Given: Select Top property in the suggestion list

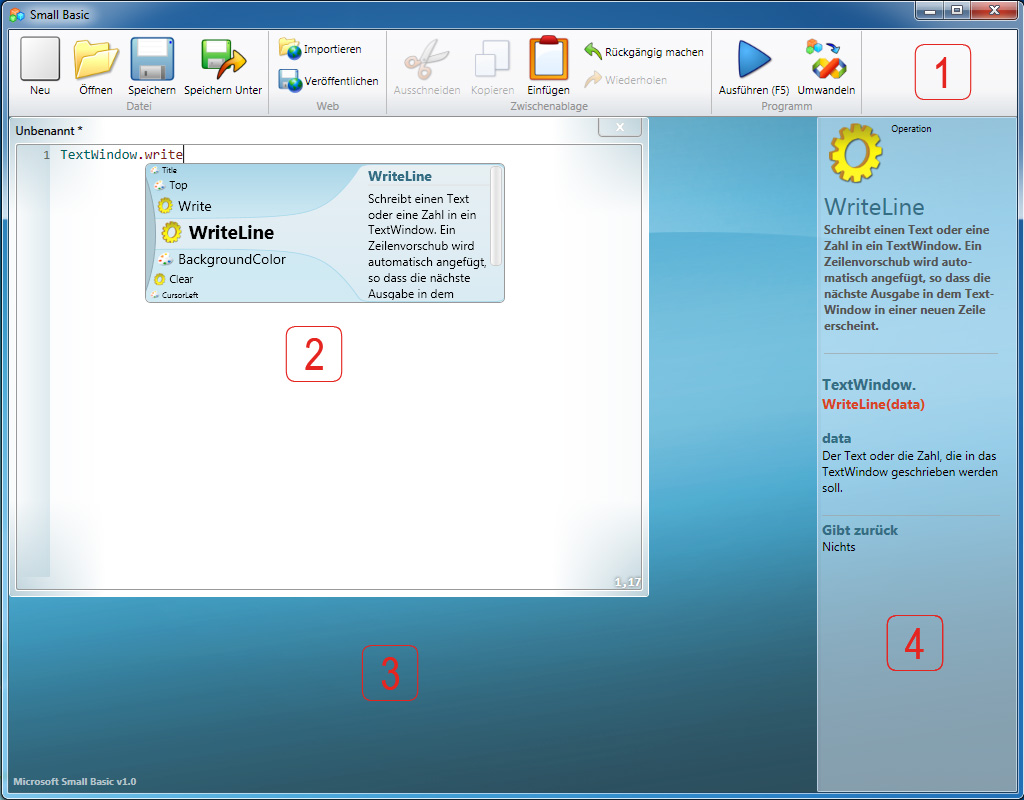Looking at the screenshot, I should (x=177, y=185).
